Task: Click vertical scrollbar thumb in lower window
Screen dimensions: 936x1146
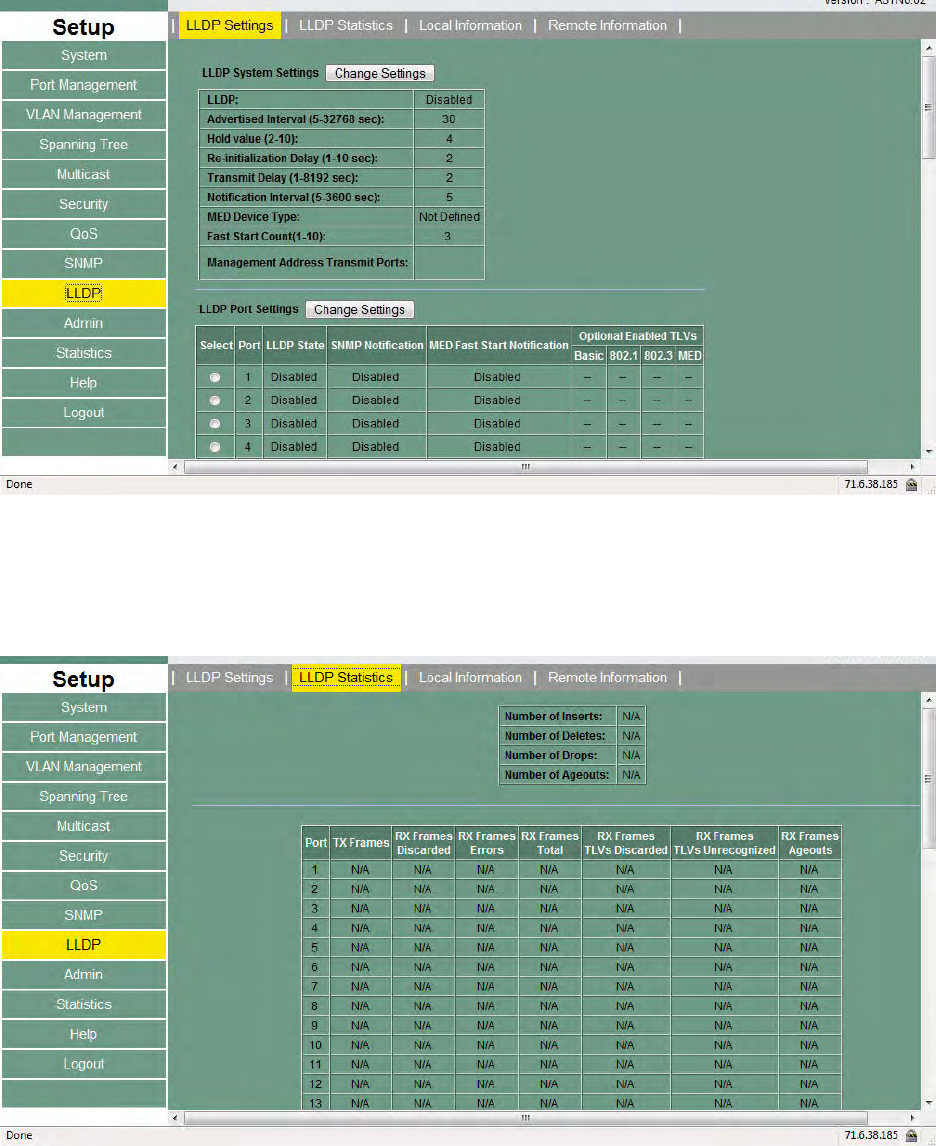Action: coord(929,778)
